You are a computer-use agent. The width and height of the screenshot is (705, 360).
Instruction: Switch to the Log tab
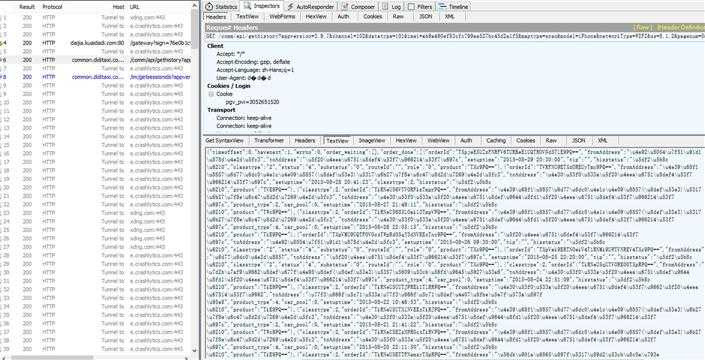392,7
